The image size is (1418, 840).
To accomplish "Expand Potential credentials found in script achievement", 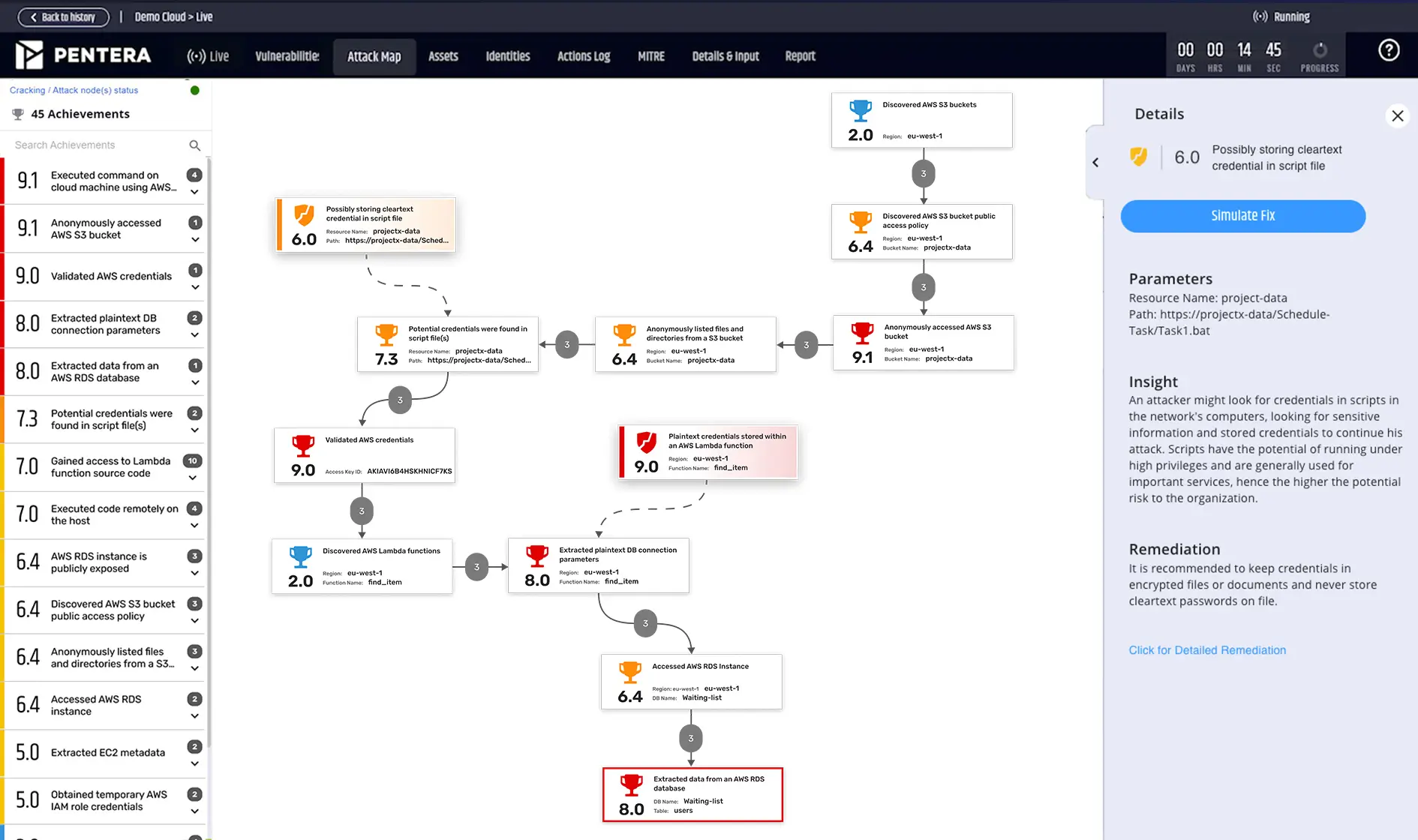I will pyautogui.click(x=194, y=430).
